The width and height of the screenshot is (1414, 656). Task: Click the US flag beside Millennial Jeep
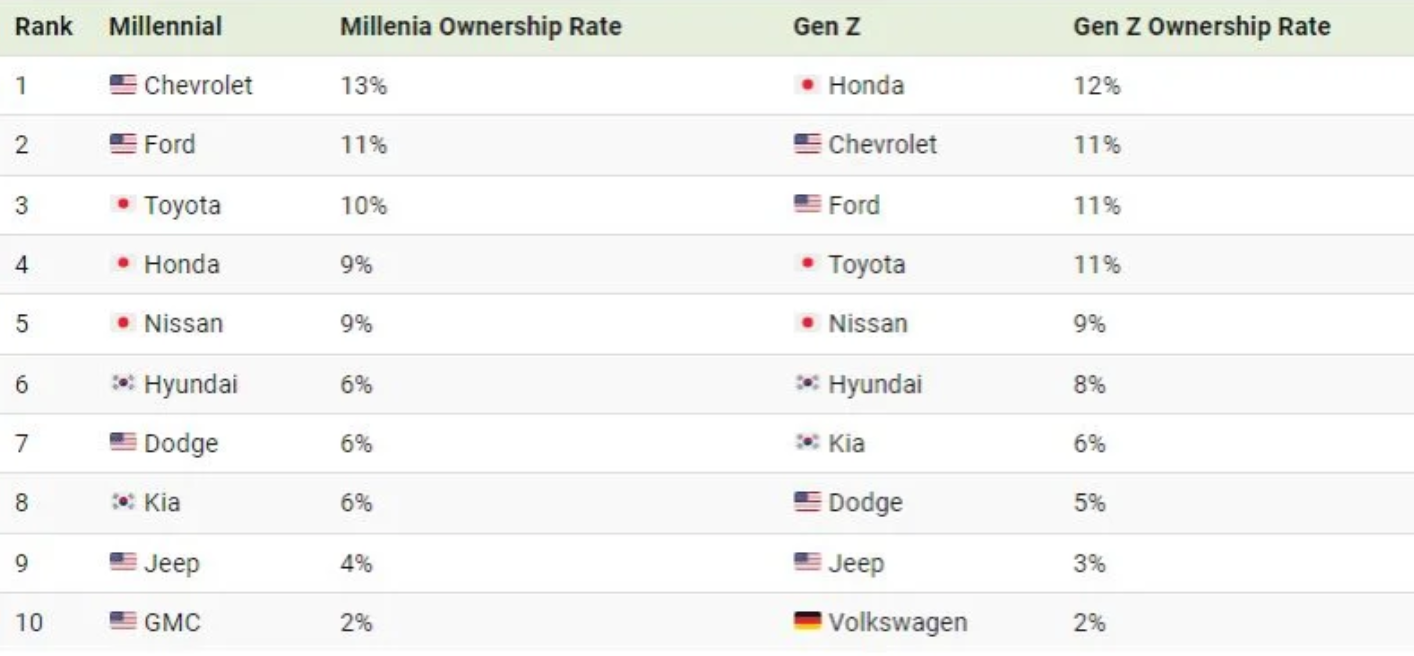click(122, 562)
